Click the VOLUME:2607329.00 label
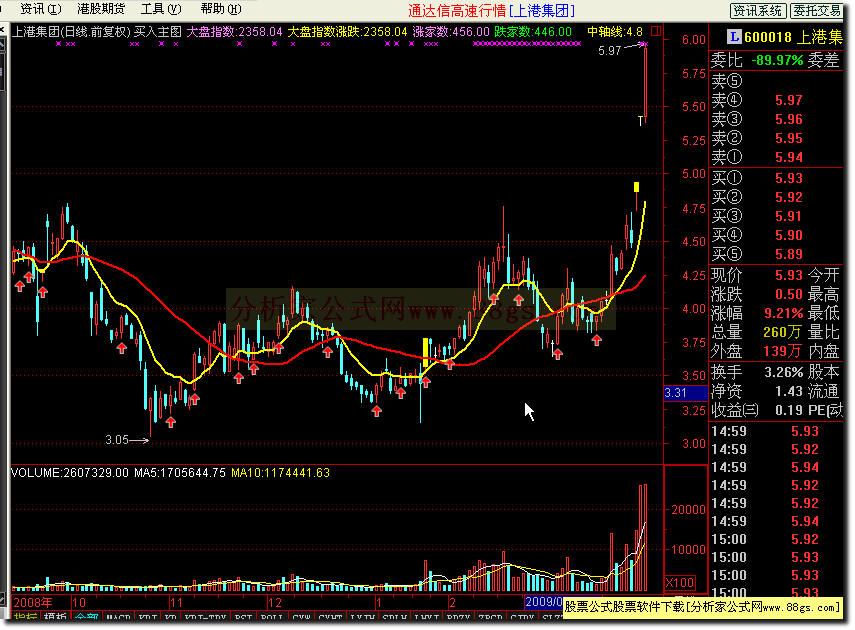The height and width of the screenshot is (630, 855). (x=70, y=473)
